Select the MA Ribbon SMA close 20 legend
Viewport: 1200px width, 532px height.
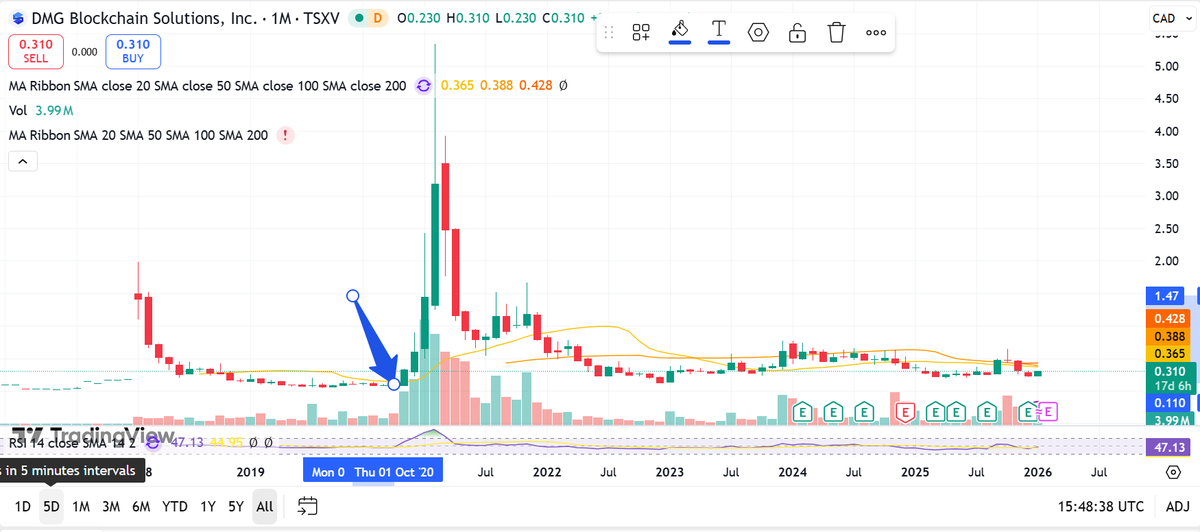pyautogui.click(x=208, y=86)
